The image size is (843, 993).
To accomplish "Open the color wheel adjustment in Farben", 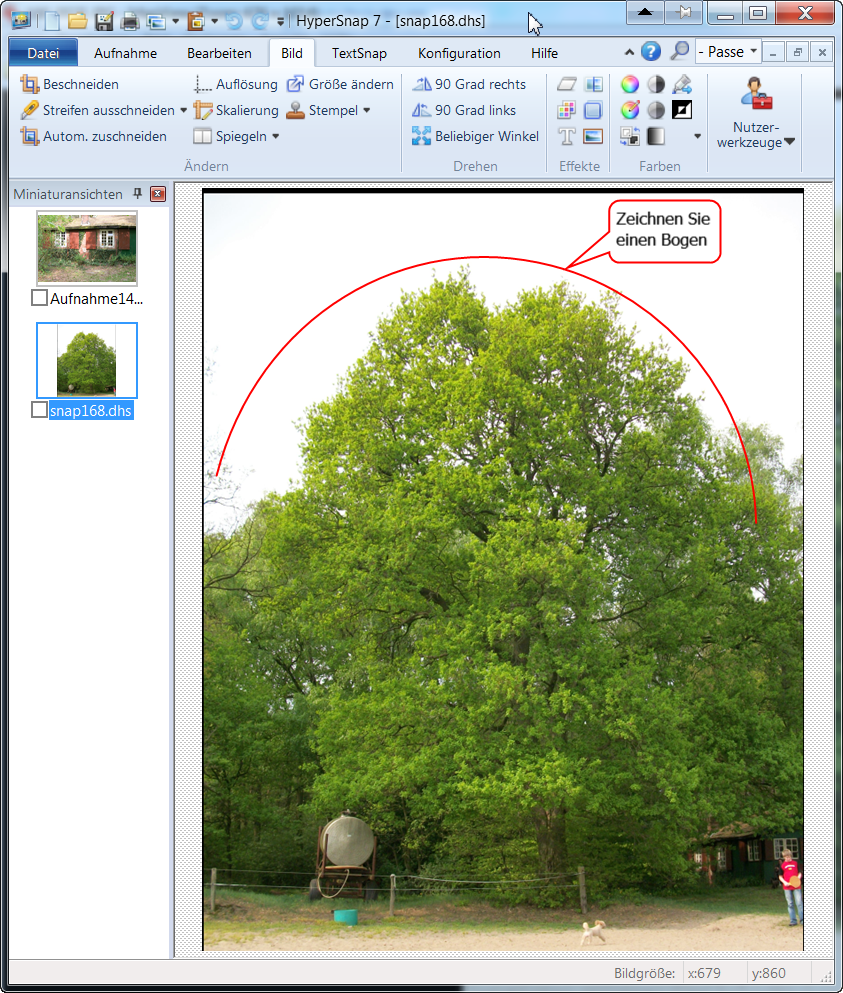I will click(x=630, y=84).
